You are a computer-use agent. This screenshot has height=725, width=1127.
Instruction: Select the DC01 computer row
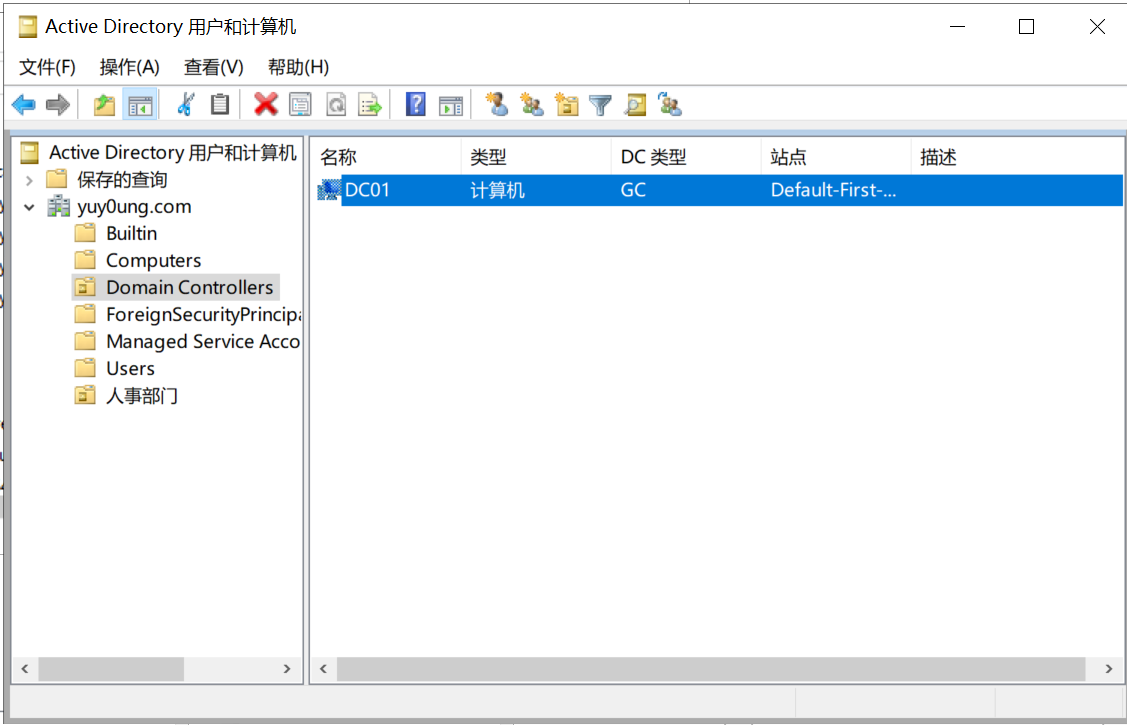click(x=367, y=190)
